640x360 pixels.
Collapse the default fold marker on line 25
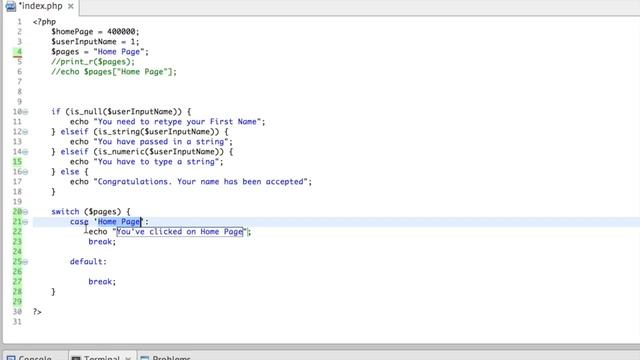tap(25, 262)
